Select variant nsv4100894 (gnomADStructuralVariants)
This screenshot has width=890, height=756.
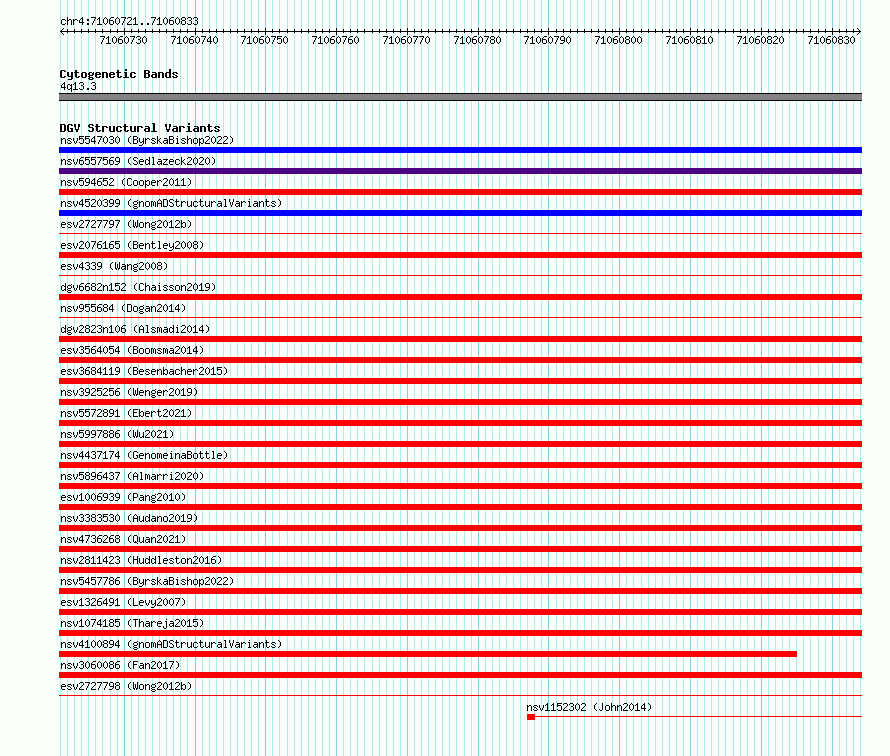[x=171, y=644]
